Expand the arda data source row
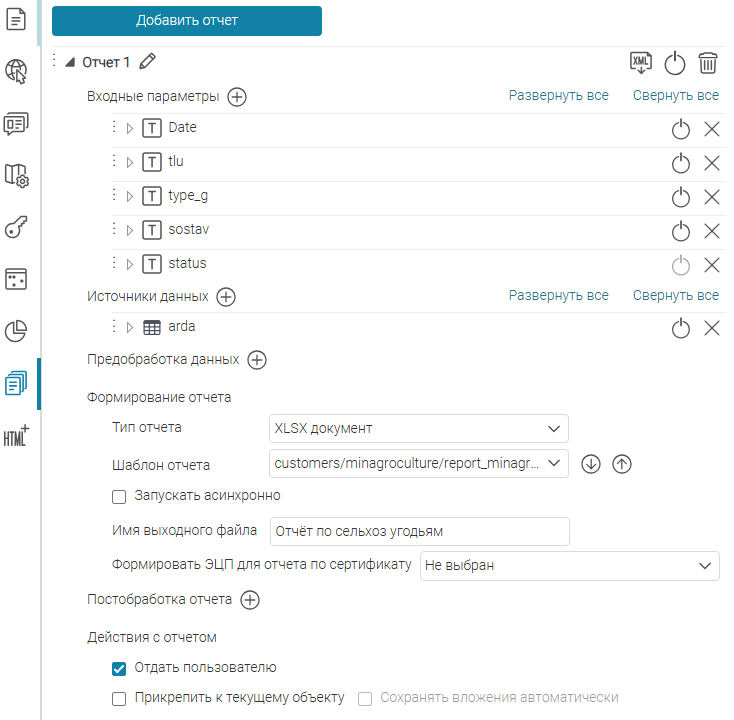 click(130, 328)
